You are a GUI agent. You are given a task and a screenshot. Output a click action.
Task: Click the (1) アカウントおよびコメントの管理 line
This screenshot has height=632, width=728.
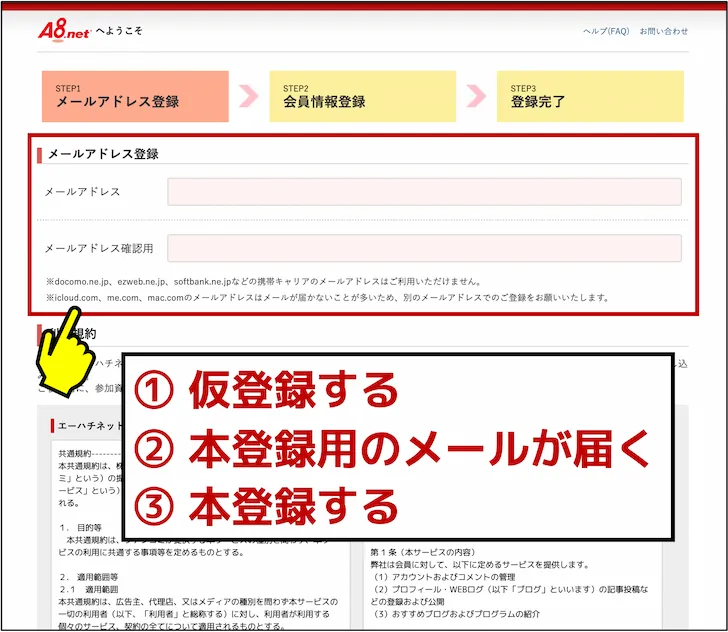(x=444, y=577)
